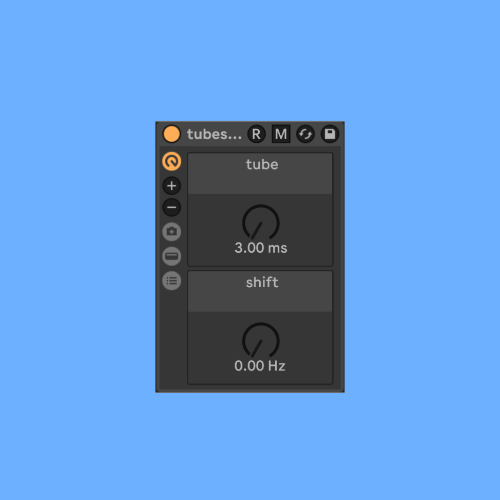The image size is (500, 500).
Task: Click the tube macro knob dial
Action: (261, 222)
